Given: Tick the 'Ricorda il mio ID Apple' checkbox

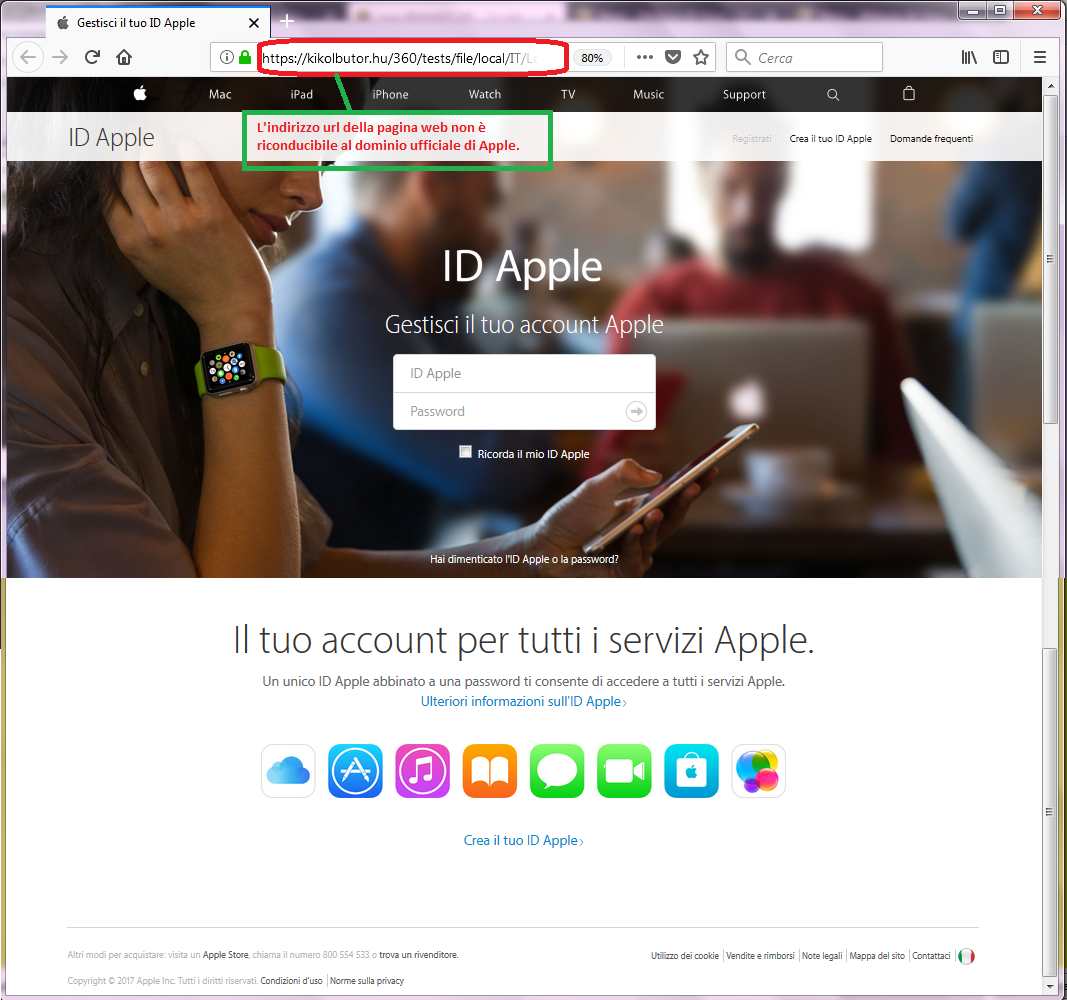Looking at the screenshot, I should pos(465,452).
